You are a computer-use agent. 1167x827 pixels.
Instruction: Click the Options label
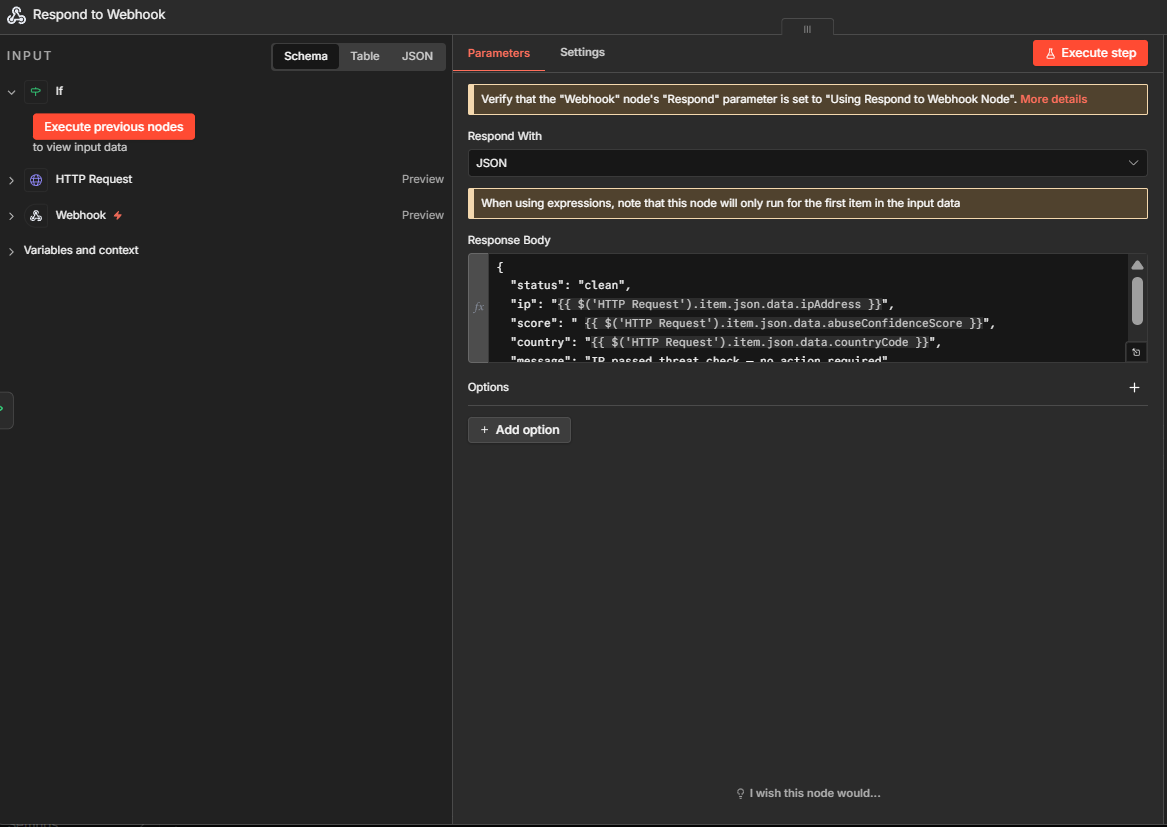(x=488, y=387)
